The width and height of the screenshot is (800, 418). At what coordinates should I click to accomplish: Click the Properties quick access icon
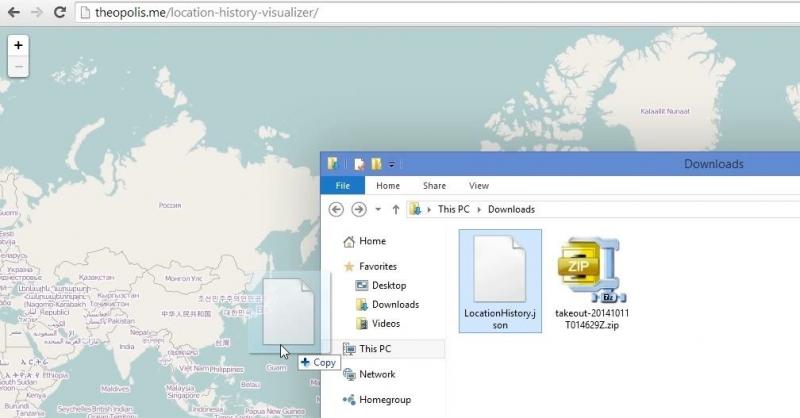359,164
